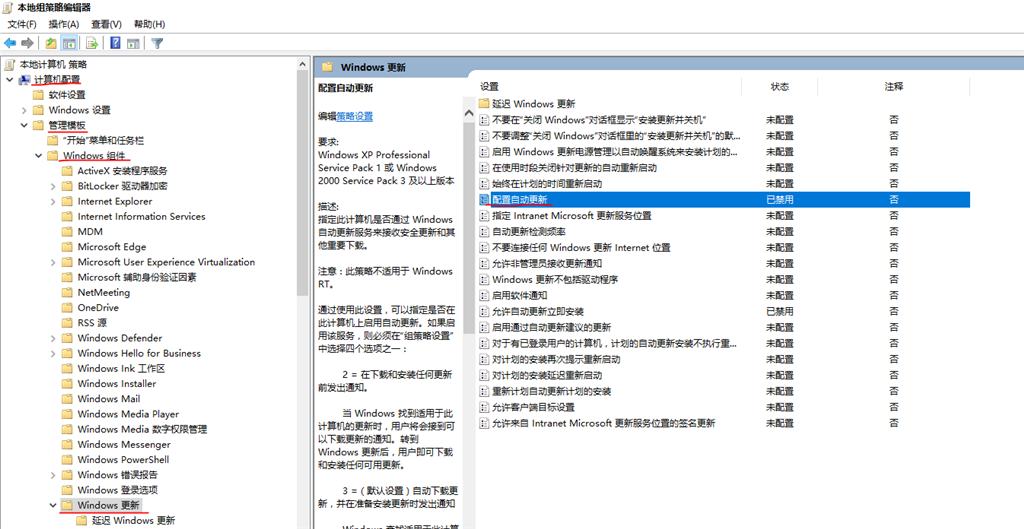1024x529 pixels.
Task: Select Microsoft 辅助身份验证因素 tree item
Action: coord(136,277)
